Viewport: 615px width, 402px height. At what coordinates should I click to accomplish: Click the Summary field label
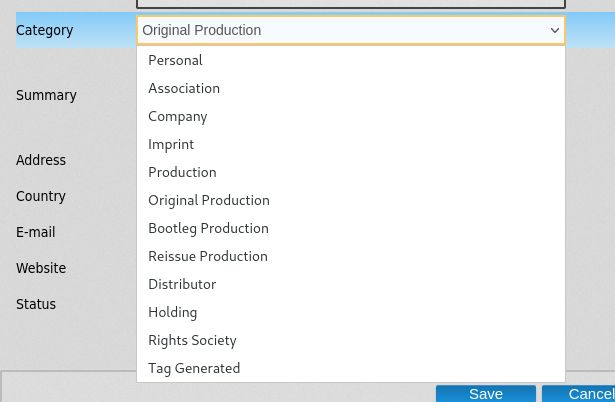click(46, 96)
